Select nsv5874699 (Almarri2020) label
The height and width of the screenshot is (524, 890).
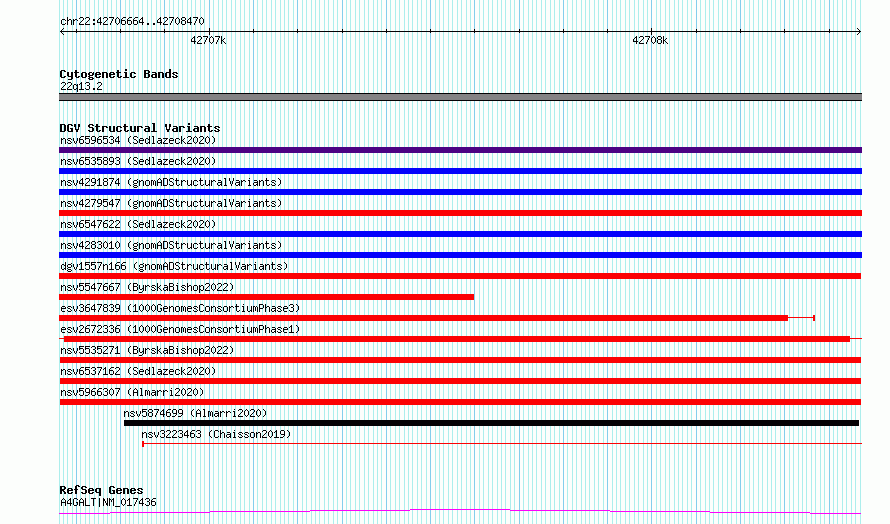195,413
